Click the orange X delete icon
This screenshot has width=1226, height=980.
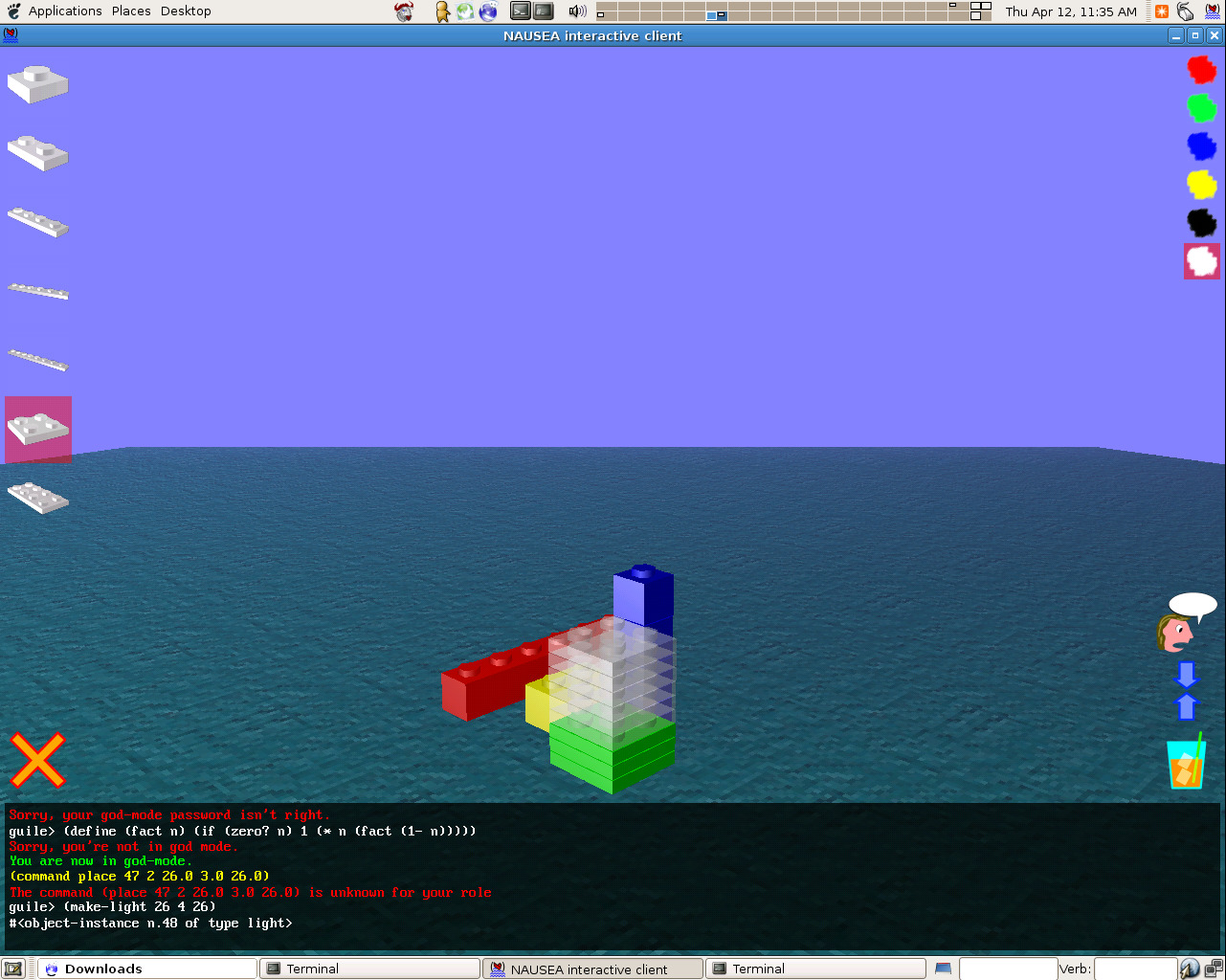[x=37, y=760]
